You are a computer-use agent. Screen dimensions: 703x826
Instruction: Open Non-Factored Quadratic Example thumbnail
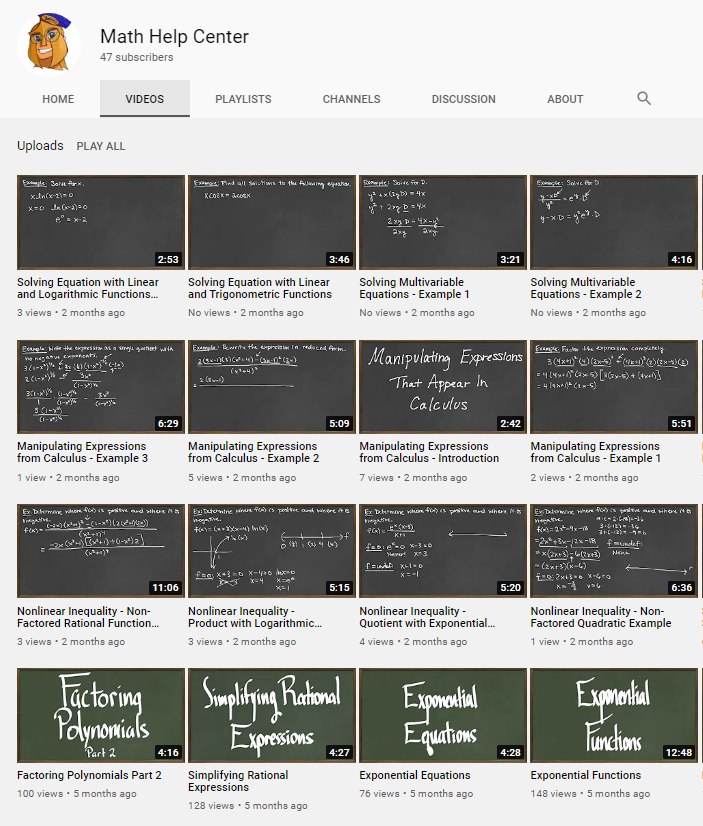click(614, 551)
